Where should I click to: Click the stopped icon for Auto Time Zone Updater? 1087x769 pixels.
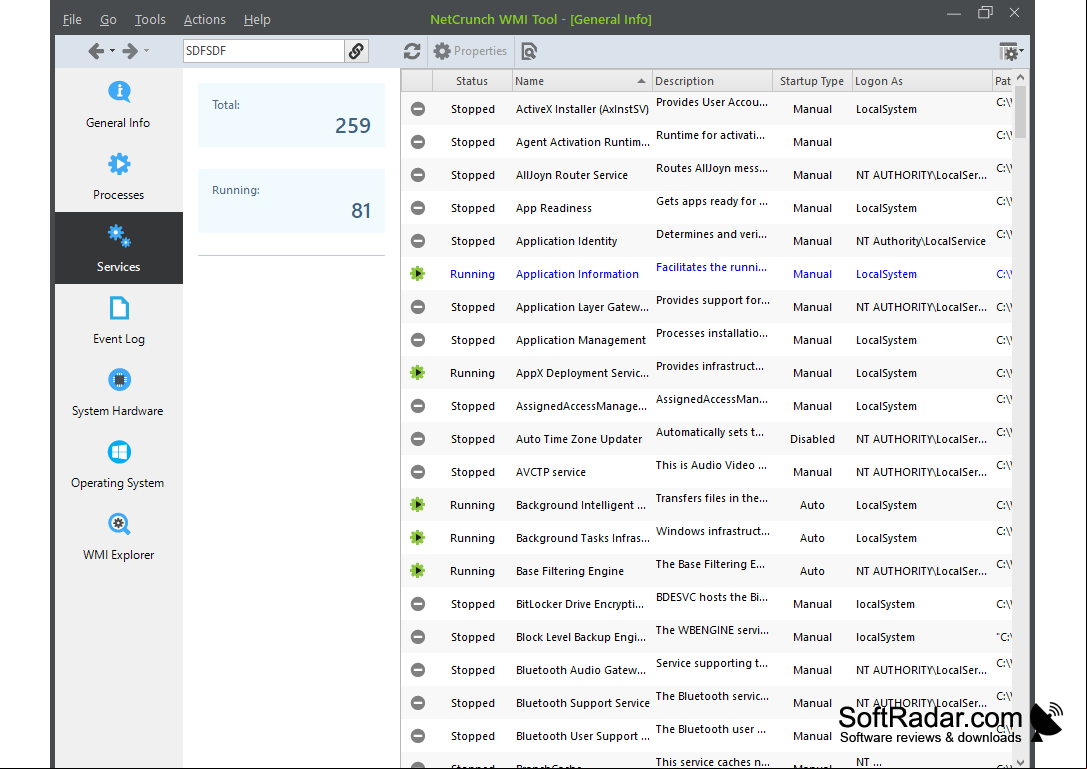tap(417, 439)
